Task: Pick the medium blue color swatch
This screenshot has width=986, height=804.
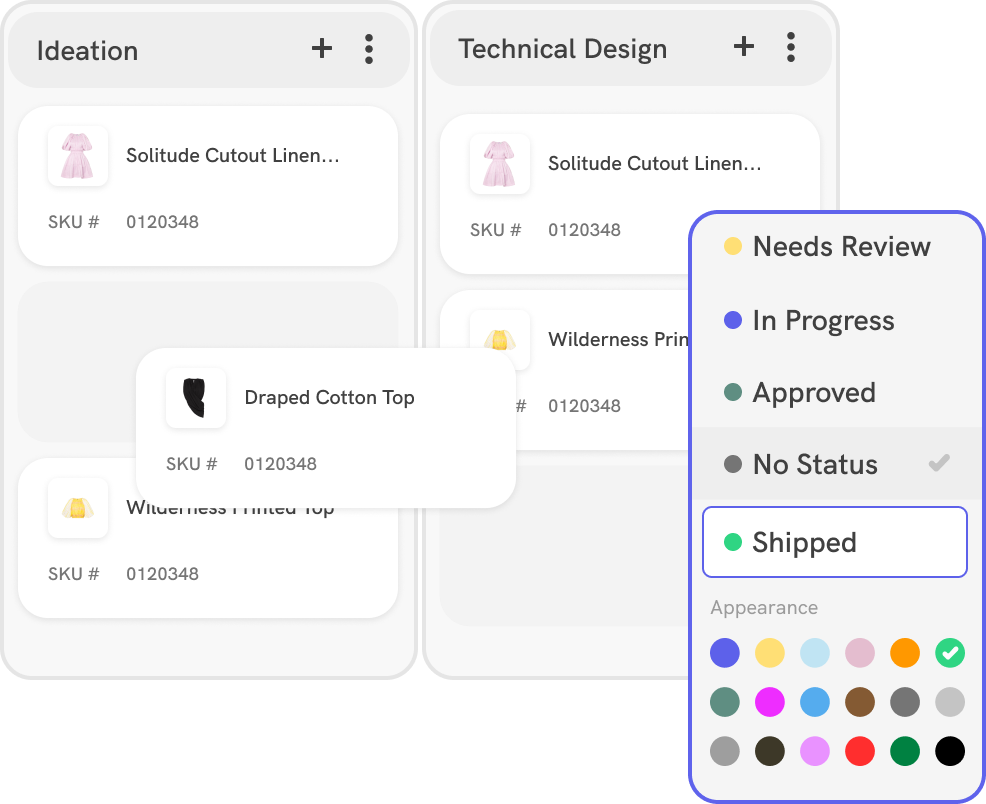Action: coord(814,702)
